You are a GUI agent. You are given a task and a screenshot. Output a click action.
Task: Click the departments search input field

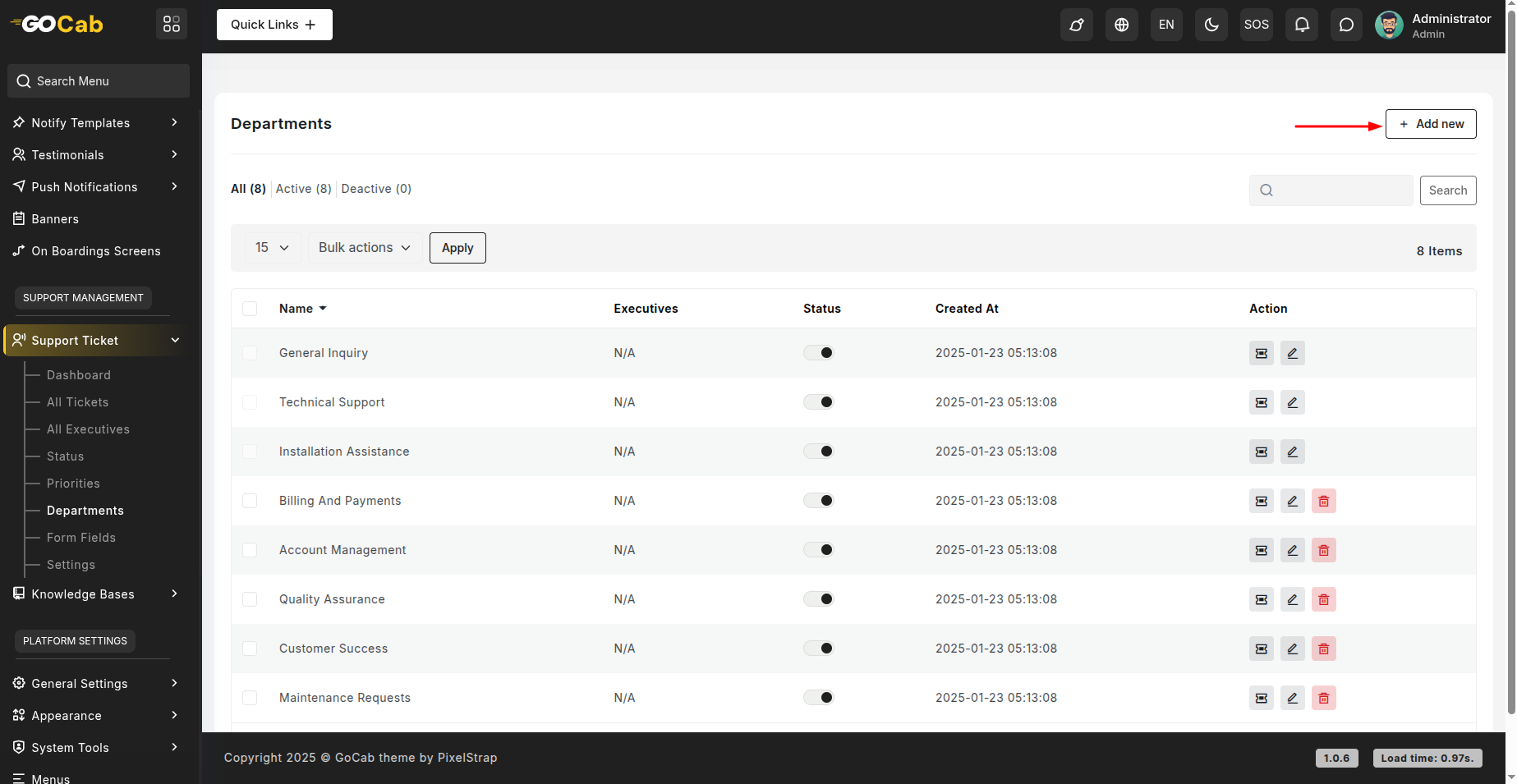(1340, 190)
